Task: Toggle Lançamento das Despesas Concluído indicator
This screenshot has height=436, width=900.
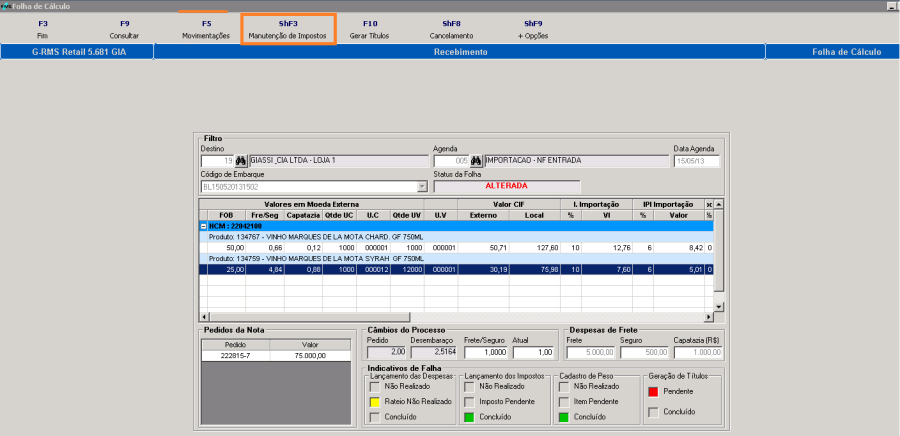Action: pyautogui.click(x=374, y=417)
